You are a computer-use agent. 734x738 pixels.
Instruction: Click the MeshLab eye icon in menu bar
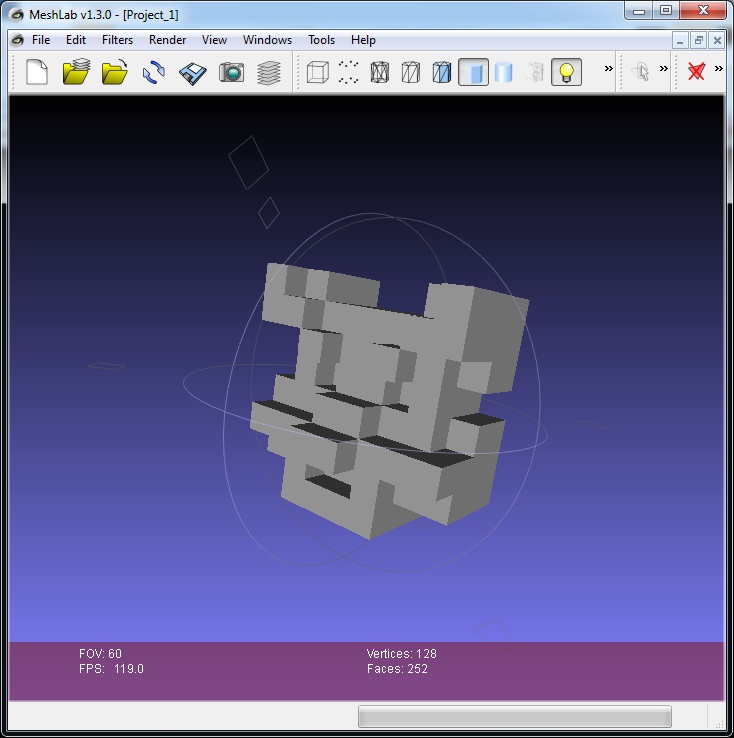(x=17, y=40)
